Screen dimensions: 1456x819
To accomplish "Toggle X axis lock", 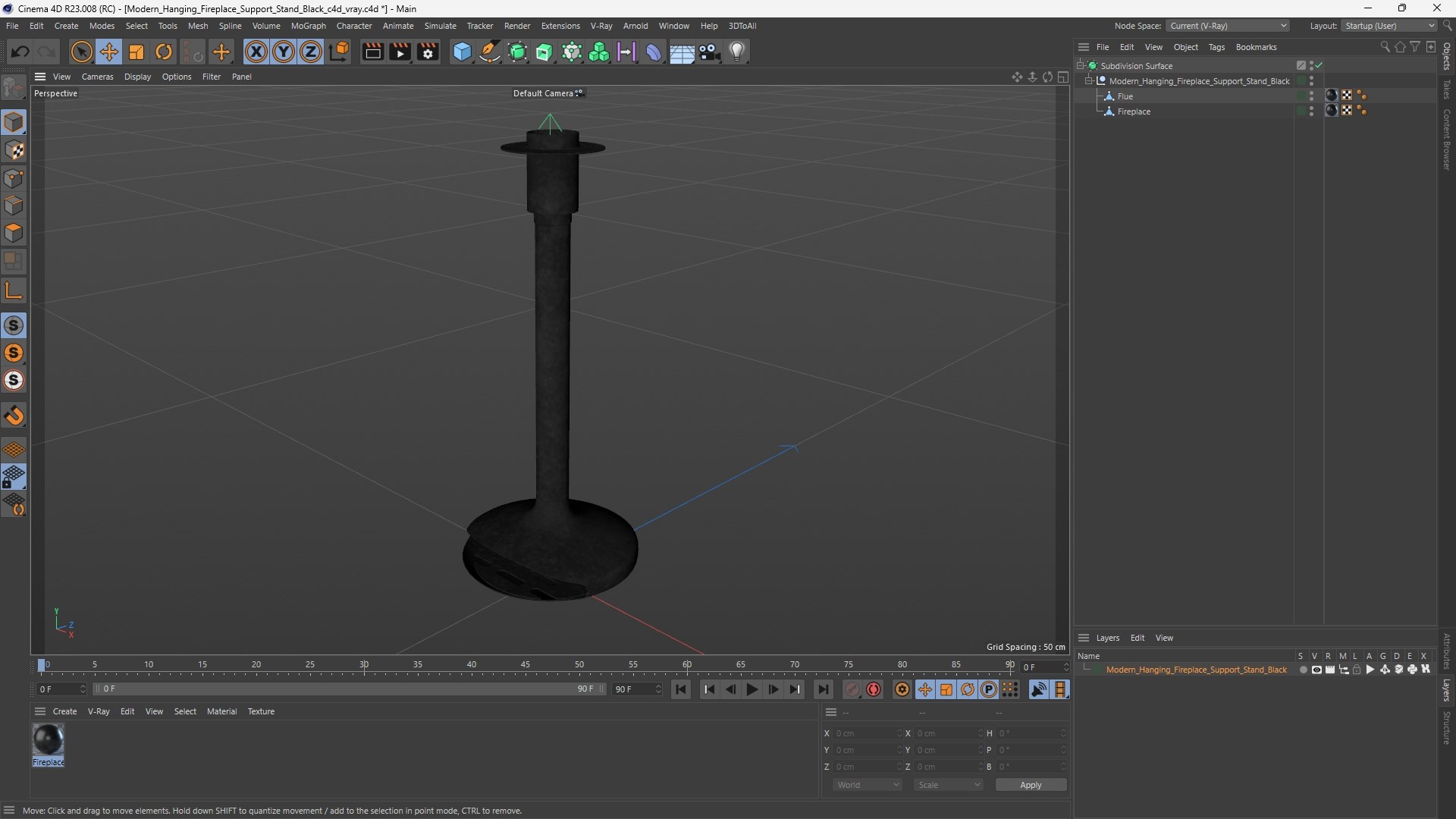I will 256,52.
